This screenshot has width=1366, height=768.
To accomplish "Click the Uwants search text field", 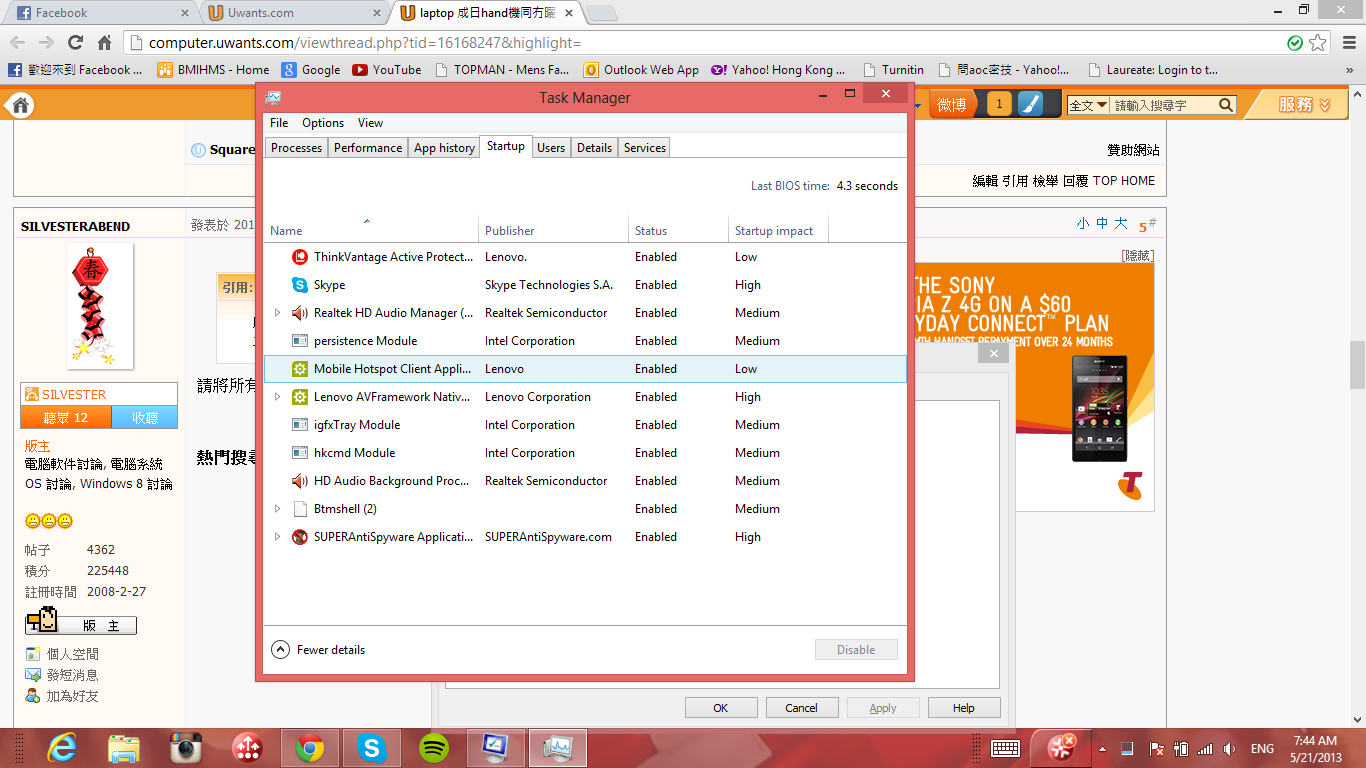I will (x=1163, y=105).
